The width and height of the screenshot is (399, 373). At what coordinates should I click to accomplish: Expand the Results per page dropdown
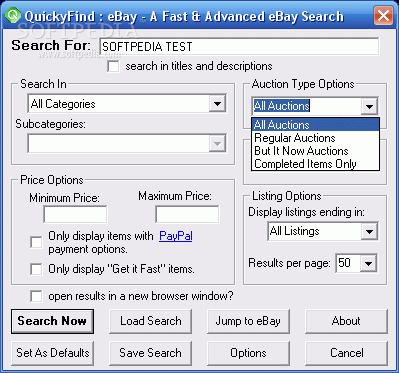357,263
